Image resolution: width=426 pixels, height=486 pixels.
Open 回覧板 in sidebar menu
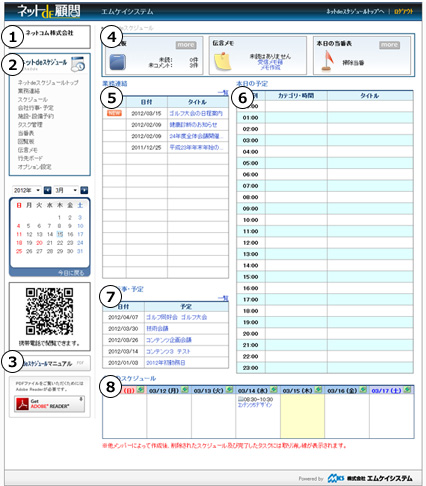click(26, 141)
